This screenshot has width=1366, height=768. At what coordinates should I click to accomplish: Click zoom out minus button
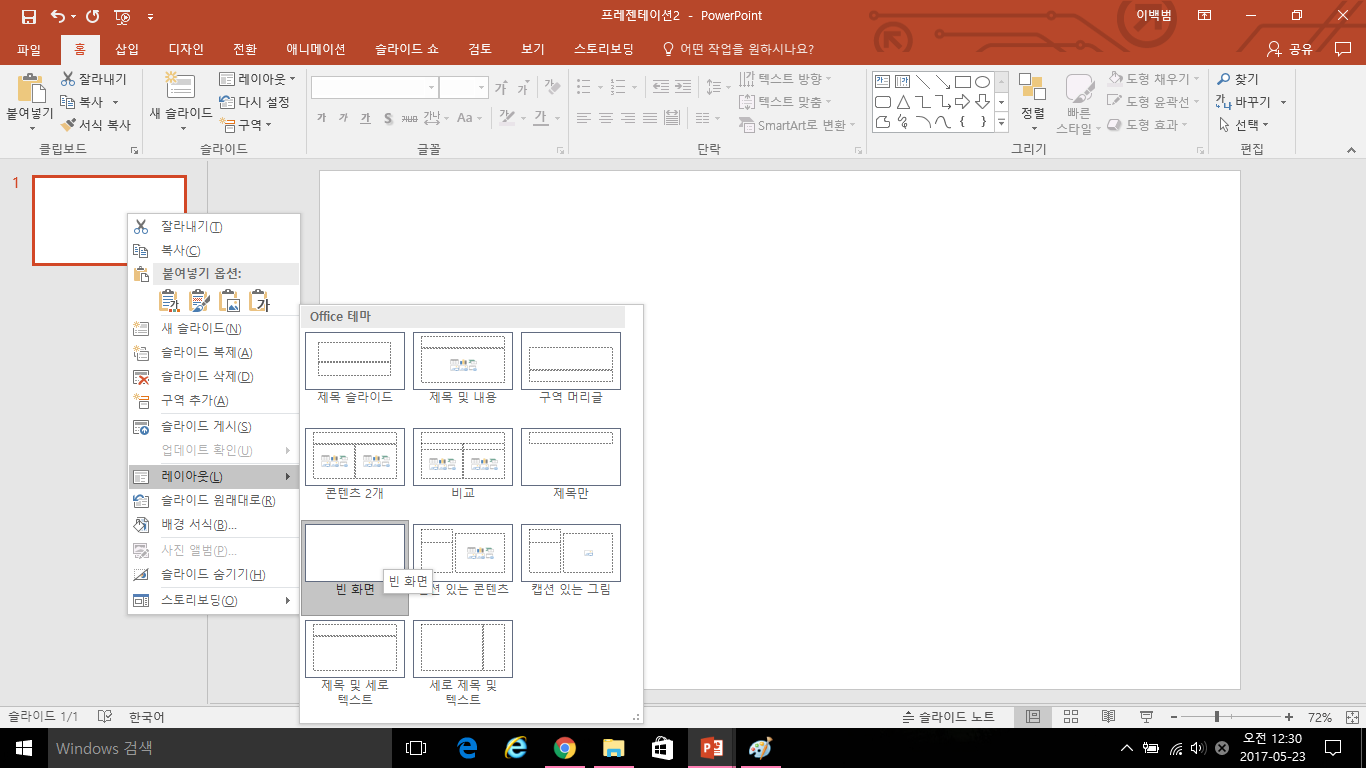click(x=1172, y=717)
